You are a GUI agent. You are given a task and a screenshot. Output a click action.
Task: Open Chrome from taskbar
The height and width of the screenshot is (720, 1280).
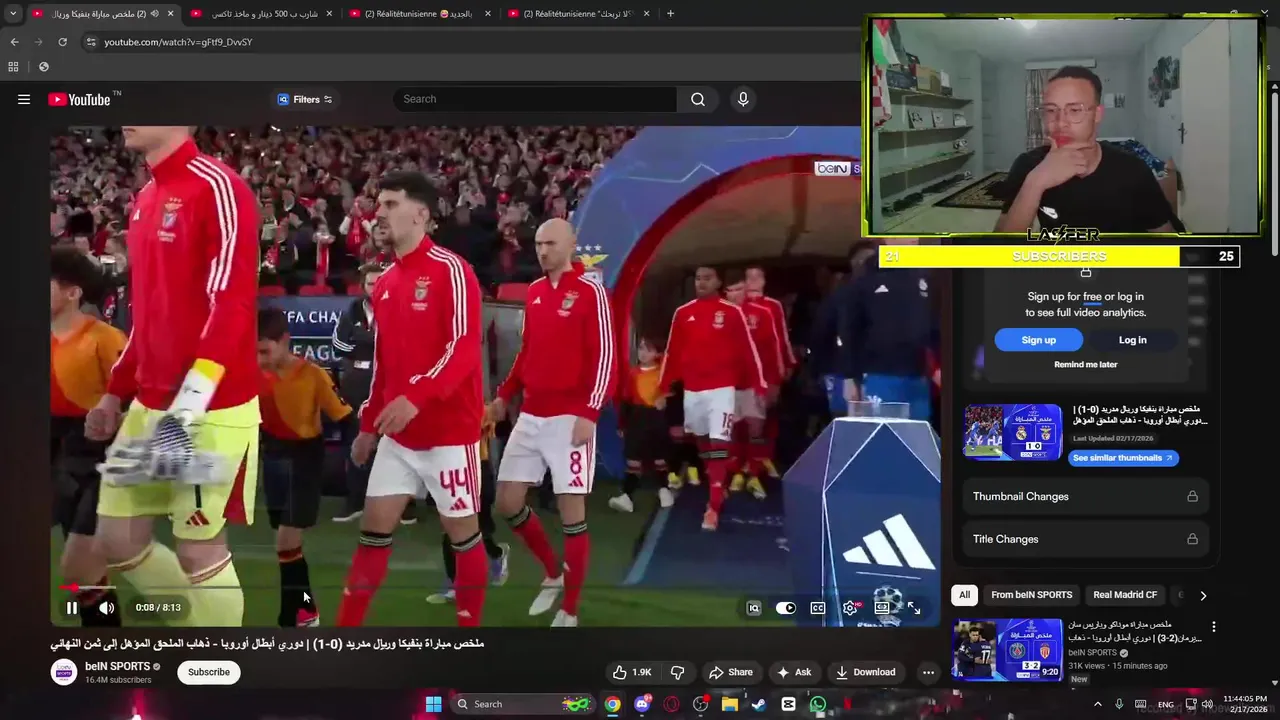(x=612, y=704)
